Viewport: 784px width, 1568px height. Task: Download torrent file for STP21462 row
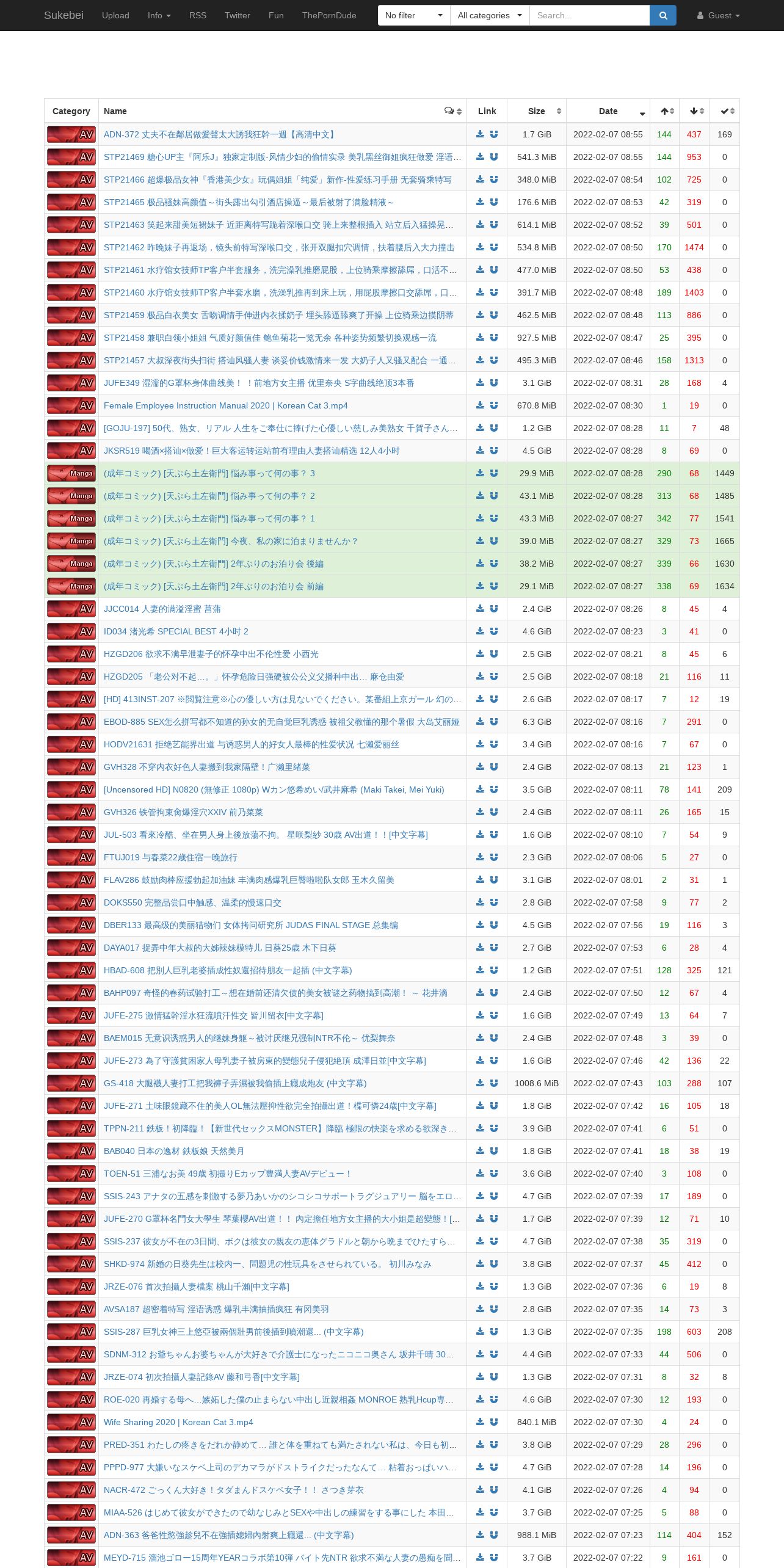(480, 247)
